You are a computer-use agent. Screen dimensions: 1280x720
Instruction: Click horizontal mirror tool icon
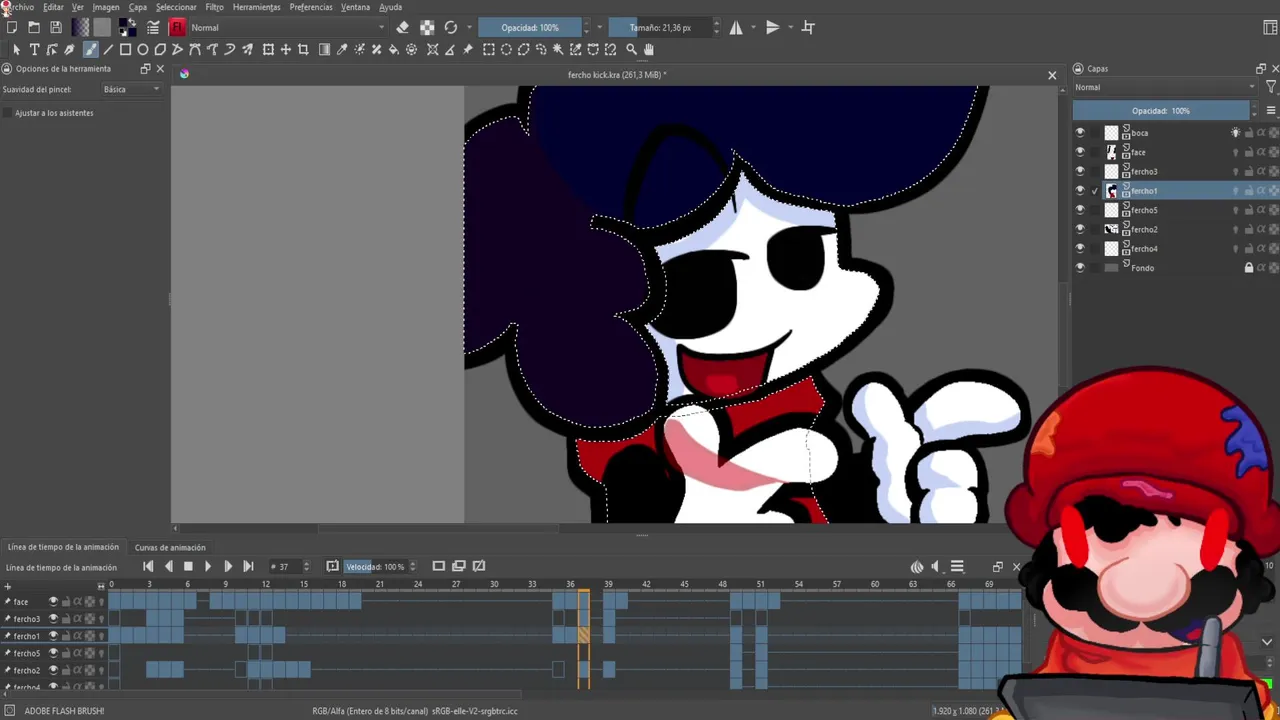[x=736, y=27]
